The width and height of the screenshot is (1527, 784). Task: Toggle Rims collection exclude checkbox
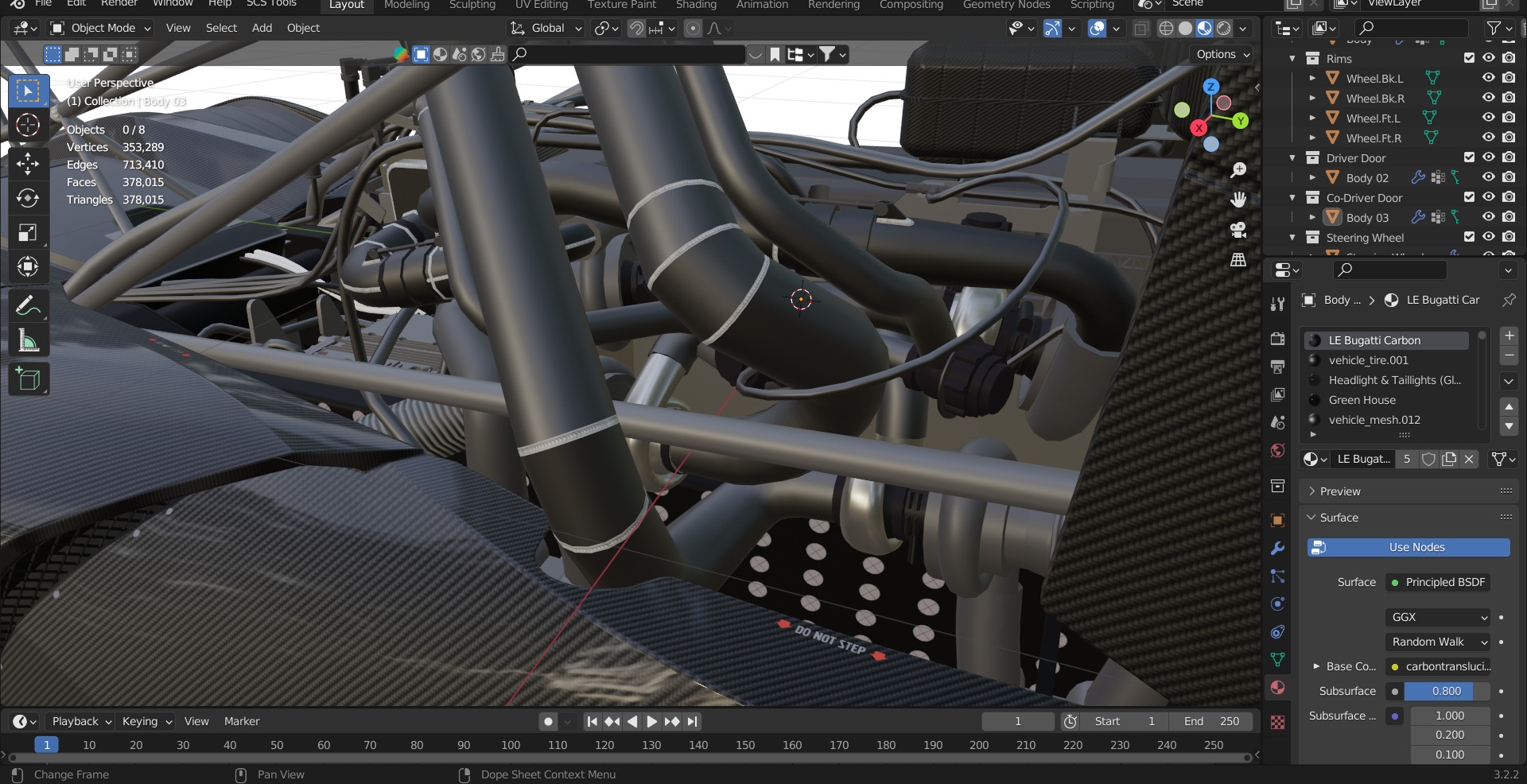coord(1469,58)
